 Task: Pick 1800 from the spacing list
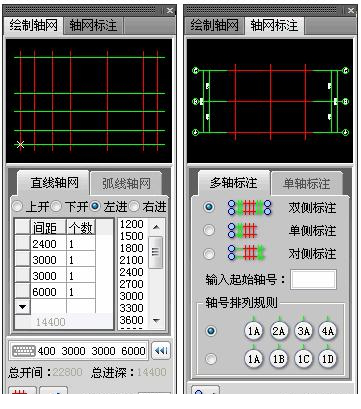131,248
